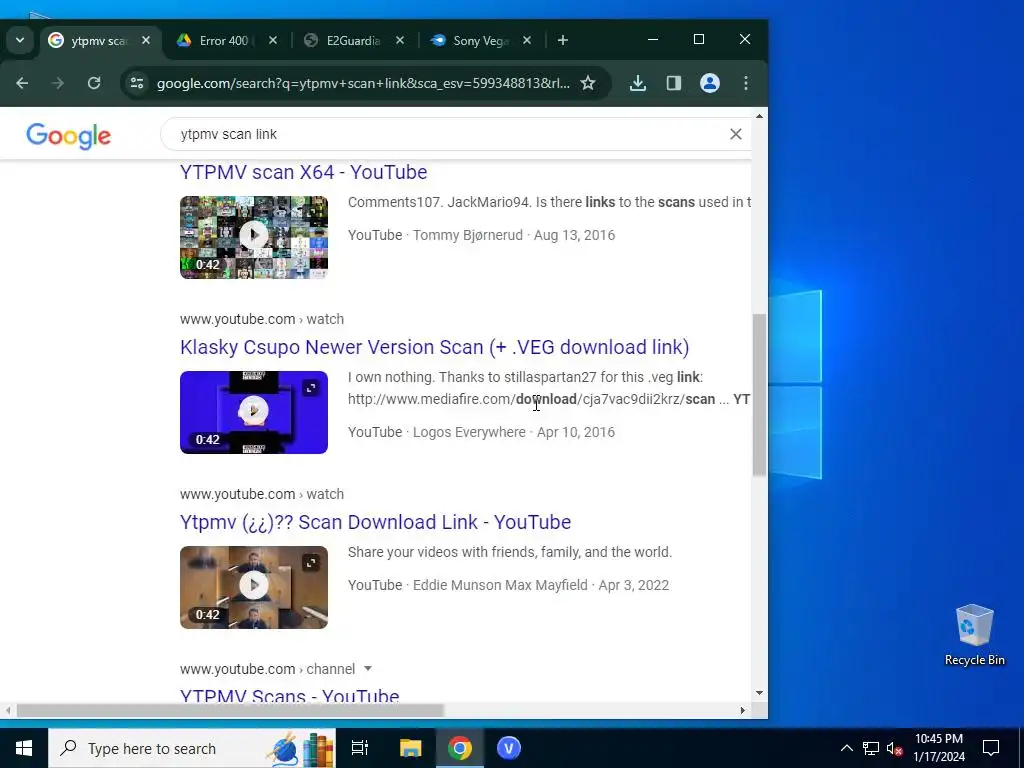Viewport: 1024px width, 768px height.
Task: Open the Chrome profile menu
Action: pos(710,83)
